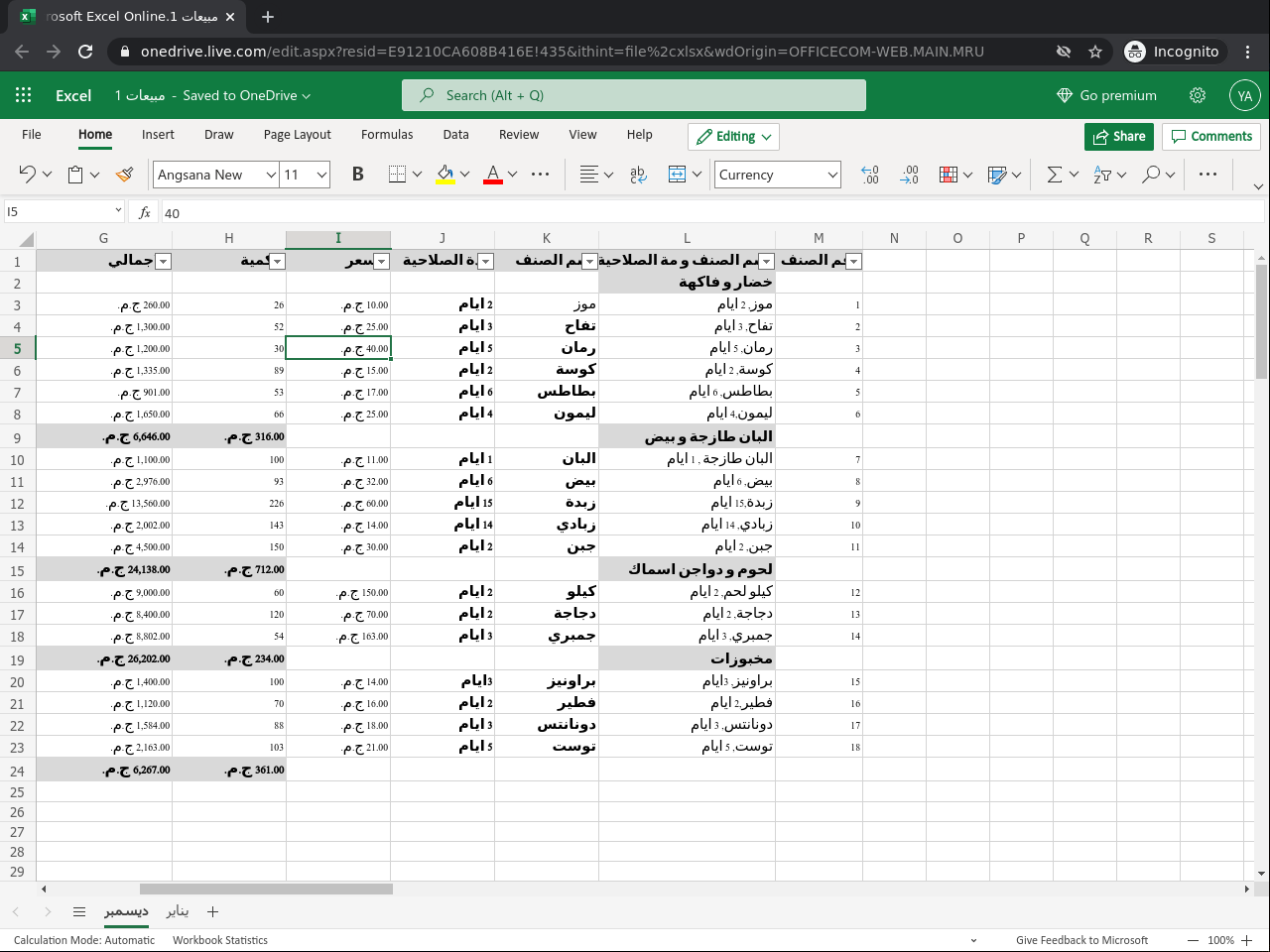Switch to the يناير sheet tab
Screen dimensions: 1270x952
click(x=178, y=911)
